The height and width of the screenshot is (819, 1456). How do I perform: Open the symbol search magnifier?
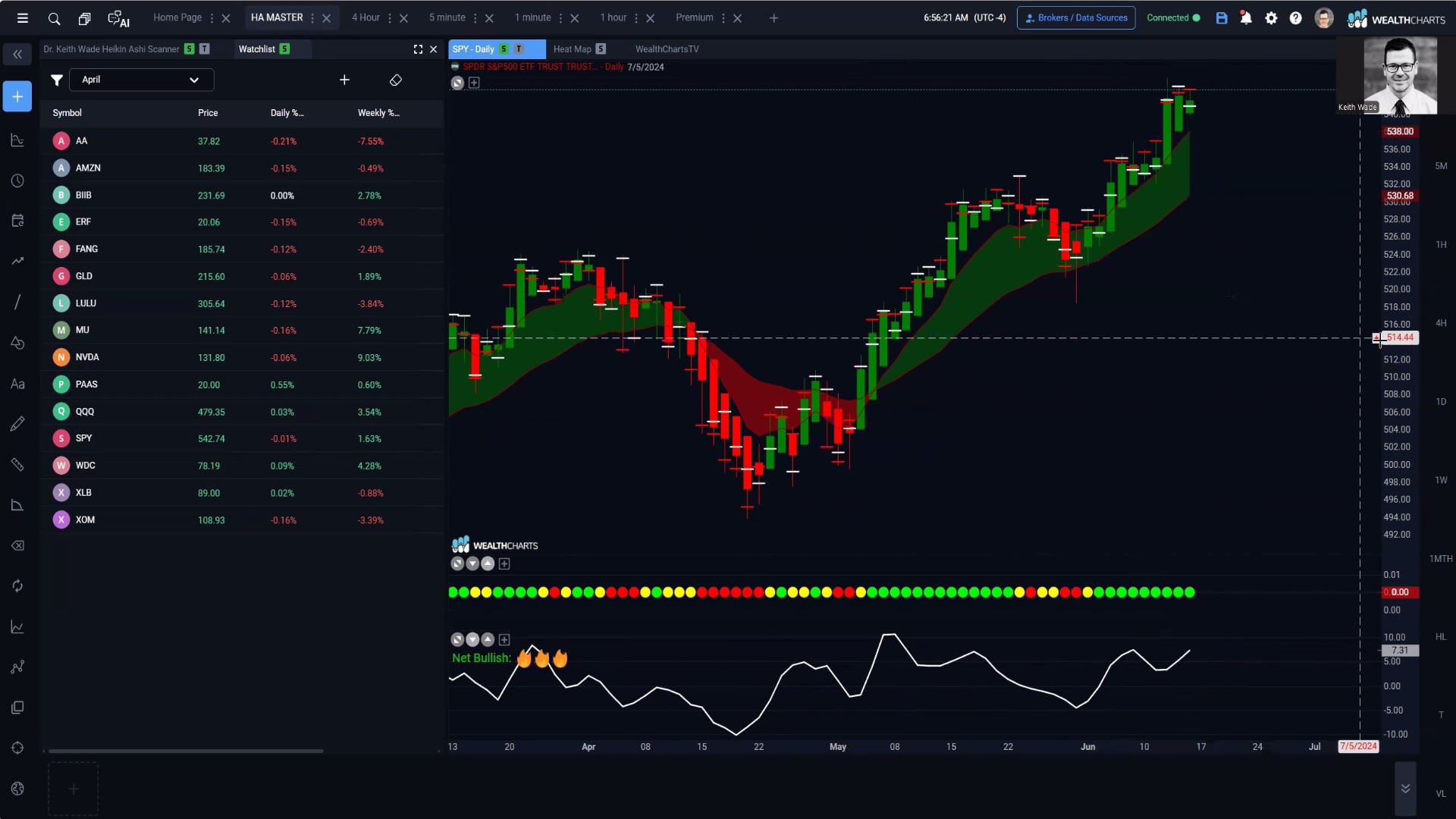coord(54,18)
